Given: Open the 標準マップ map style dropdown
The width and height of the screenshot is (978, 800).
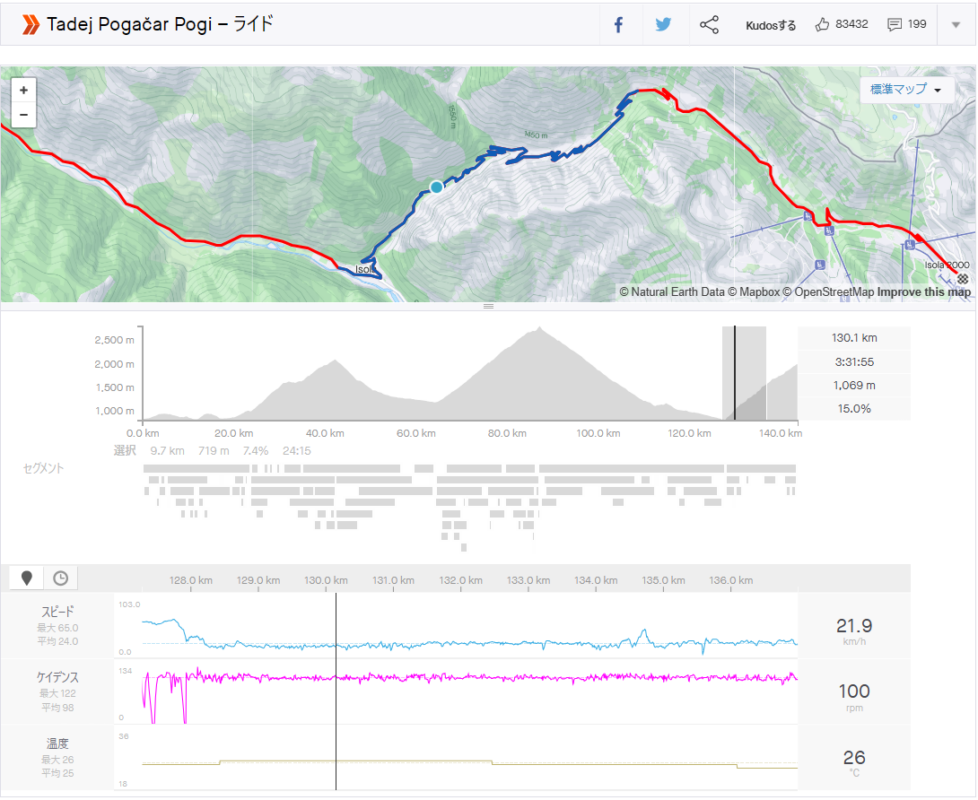Looking at the screenshot, I should (x=906, y=89).
